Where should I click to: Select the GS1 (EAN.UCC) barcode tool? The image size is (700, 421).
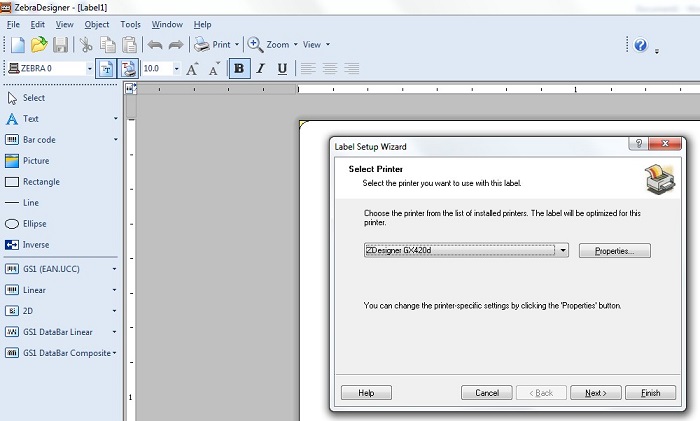pyautogui.click(x=42, y=269)
